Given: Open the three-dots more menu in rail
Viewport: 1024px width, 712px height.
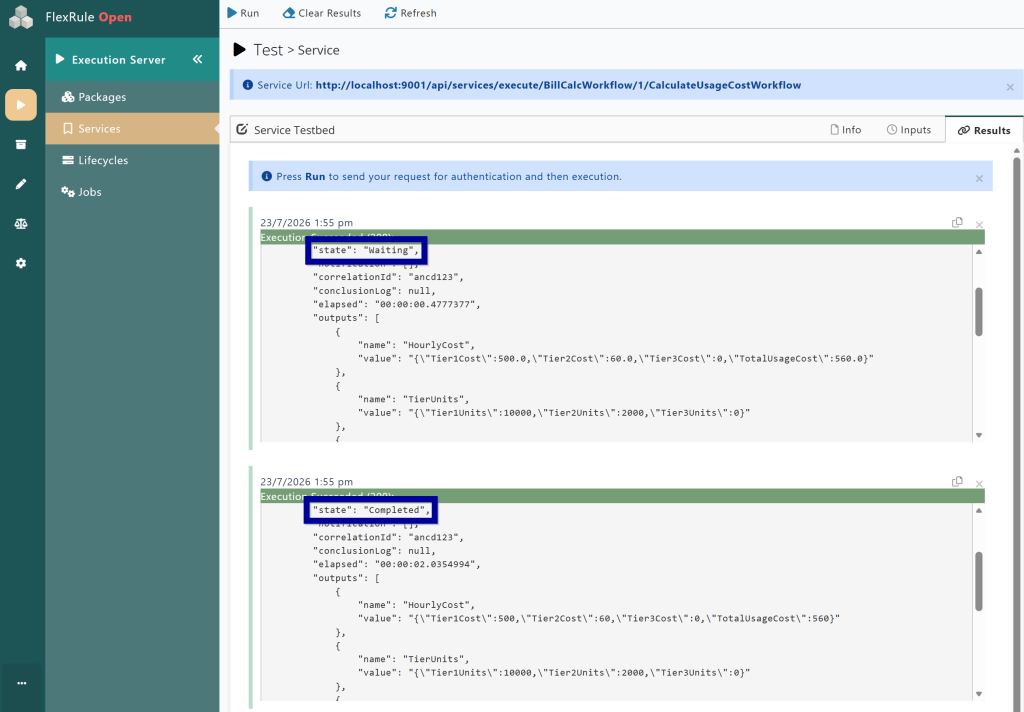Looking at the screenshot, I should pos(22,683).
